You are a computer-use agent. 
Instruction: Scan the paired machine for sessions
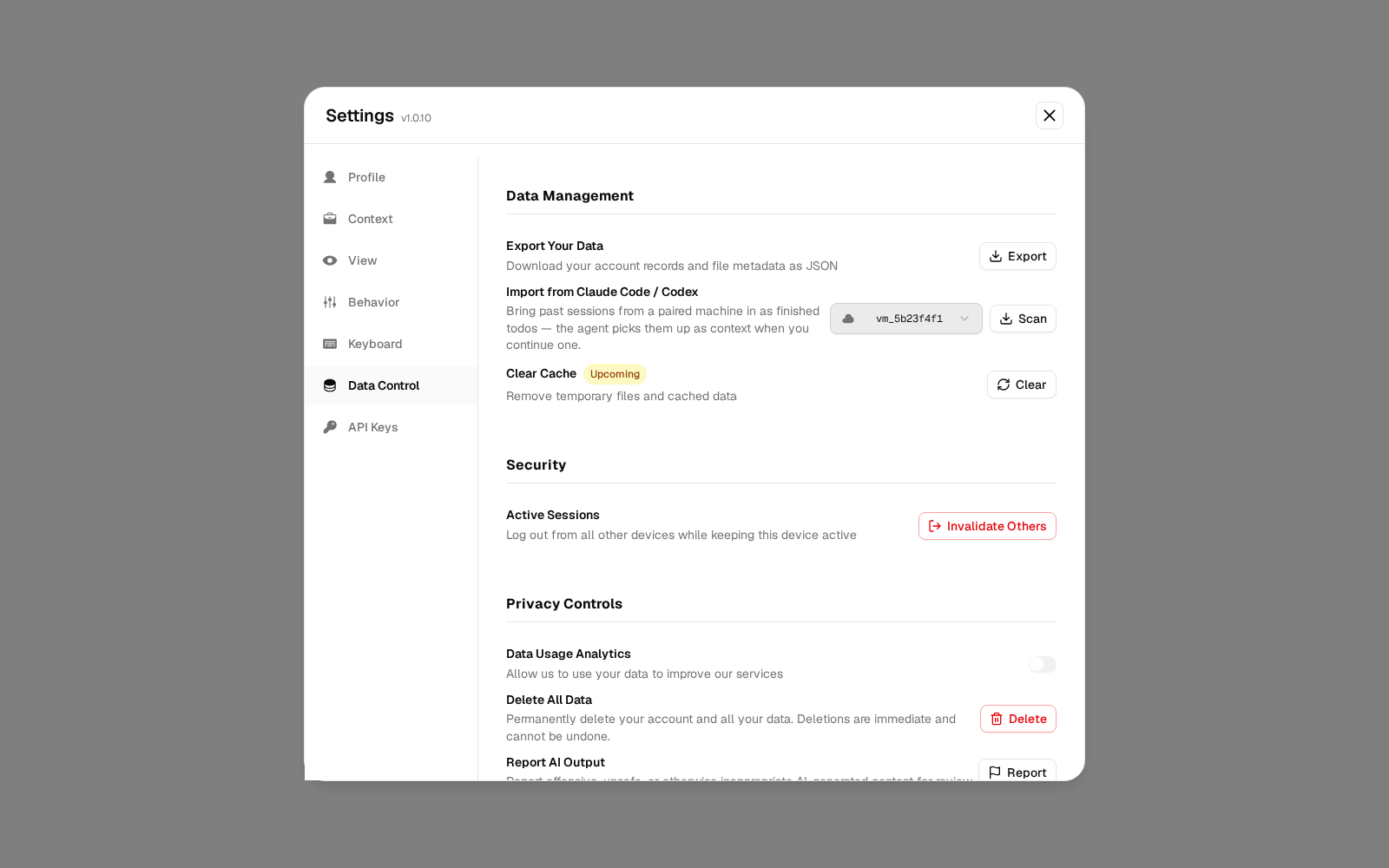(x=1023, y=319)
